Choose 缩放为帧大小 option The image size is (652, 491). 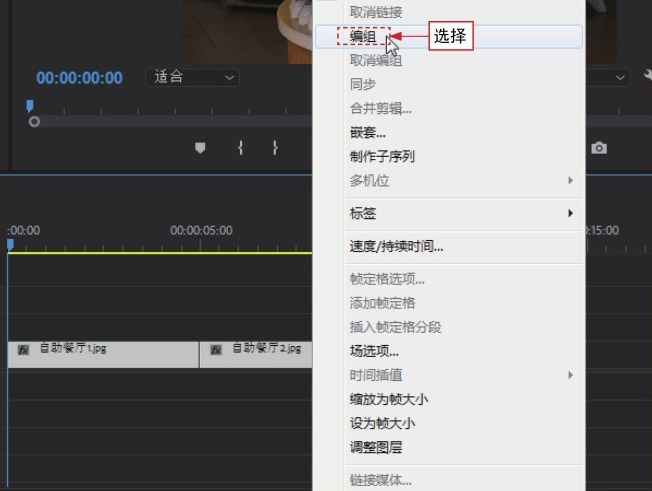tap(449, 400)
